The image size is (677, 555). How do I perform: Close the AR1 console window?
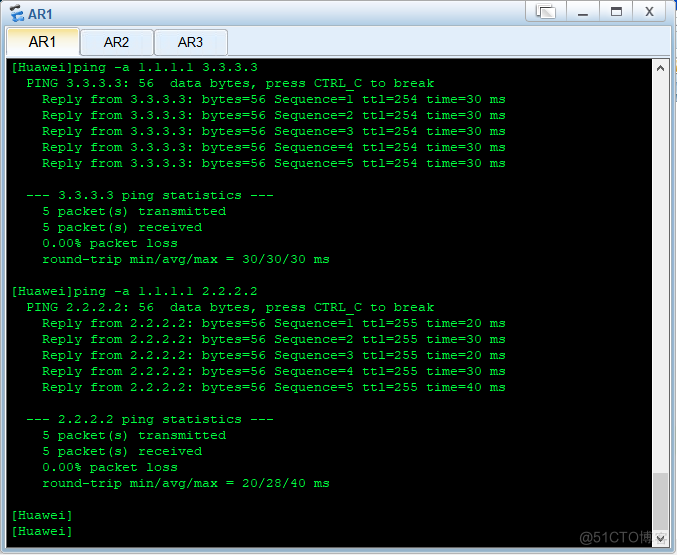pos(648,12)
